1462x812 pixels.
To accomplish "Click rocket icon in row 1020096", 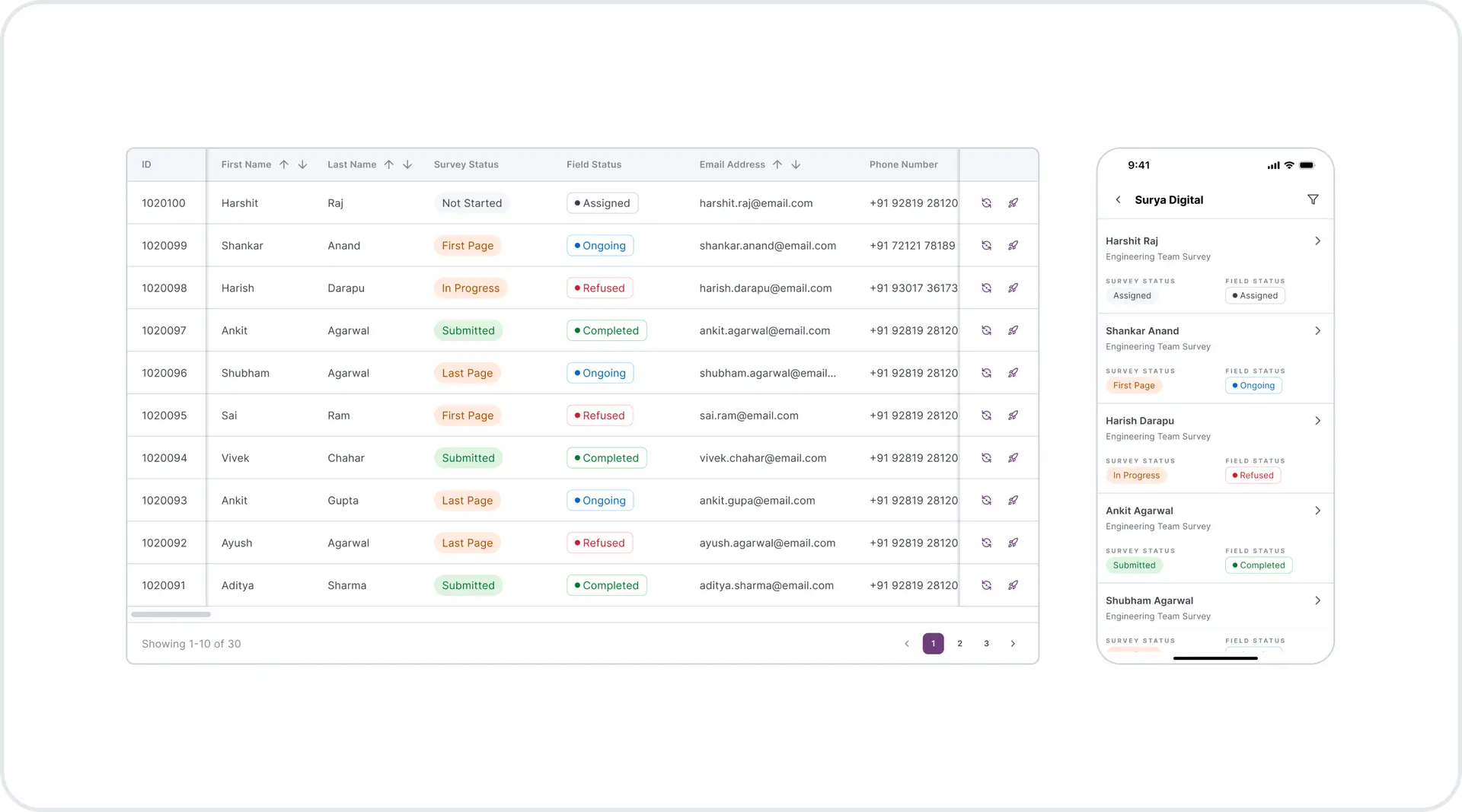I will tap(1013, 373).
